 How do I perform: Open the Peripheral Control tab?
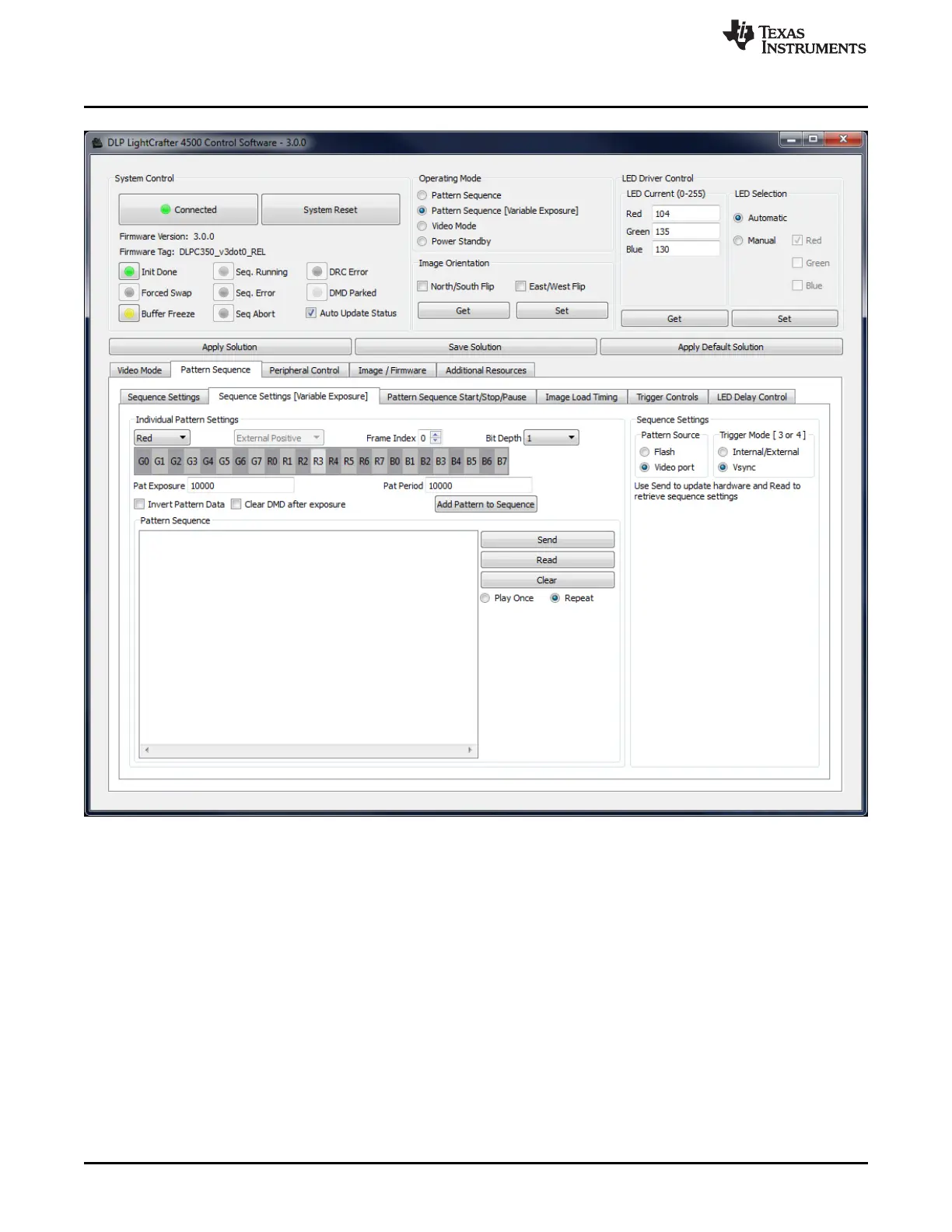[304, 370]
